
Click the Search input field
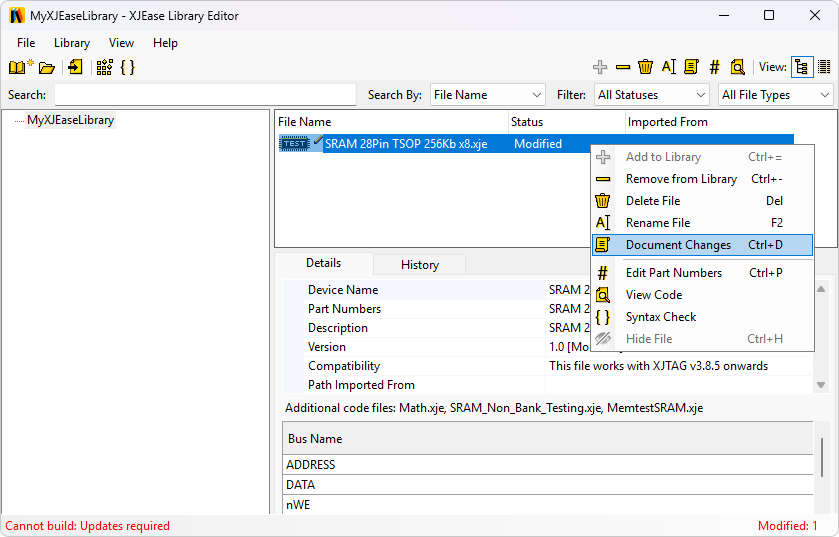coord(205,95)
